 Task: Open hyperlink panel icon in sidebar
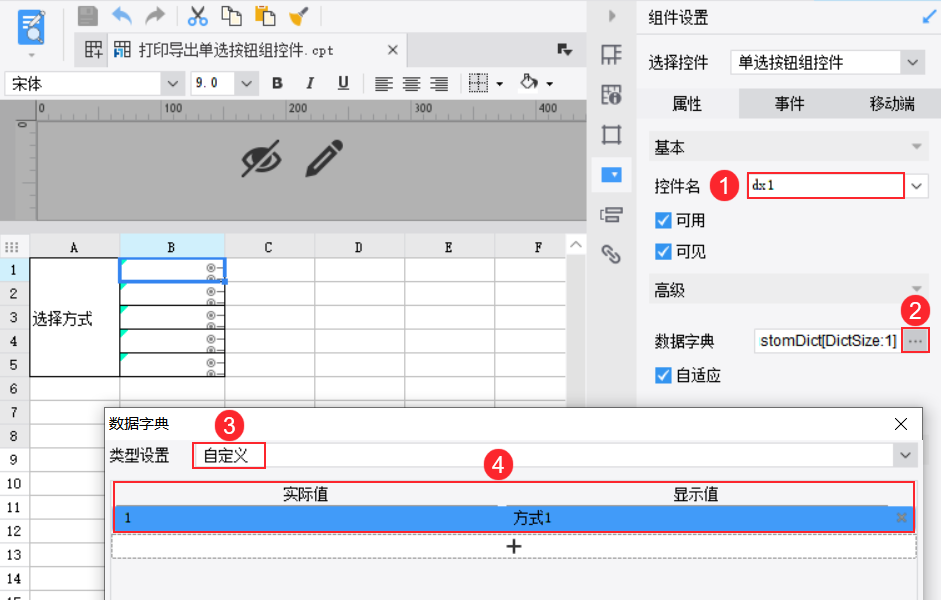[611, 254]
